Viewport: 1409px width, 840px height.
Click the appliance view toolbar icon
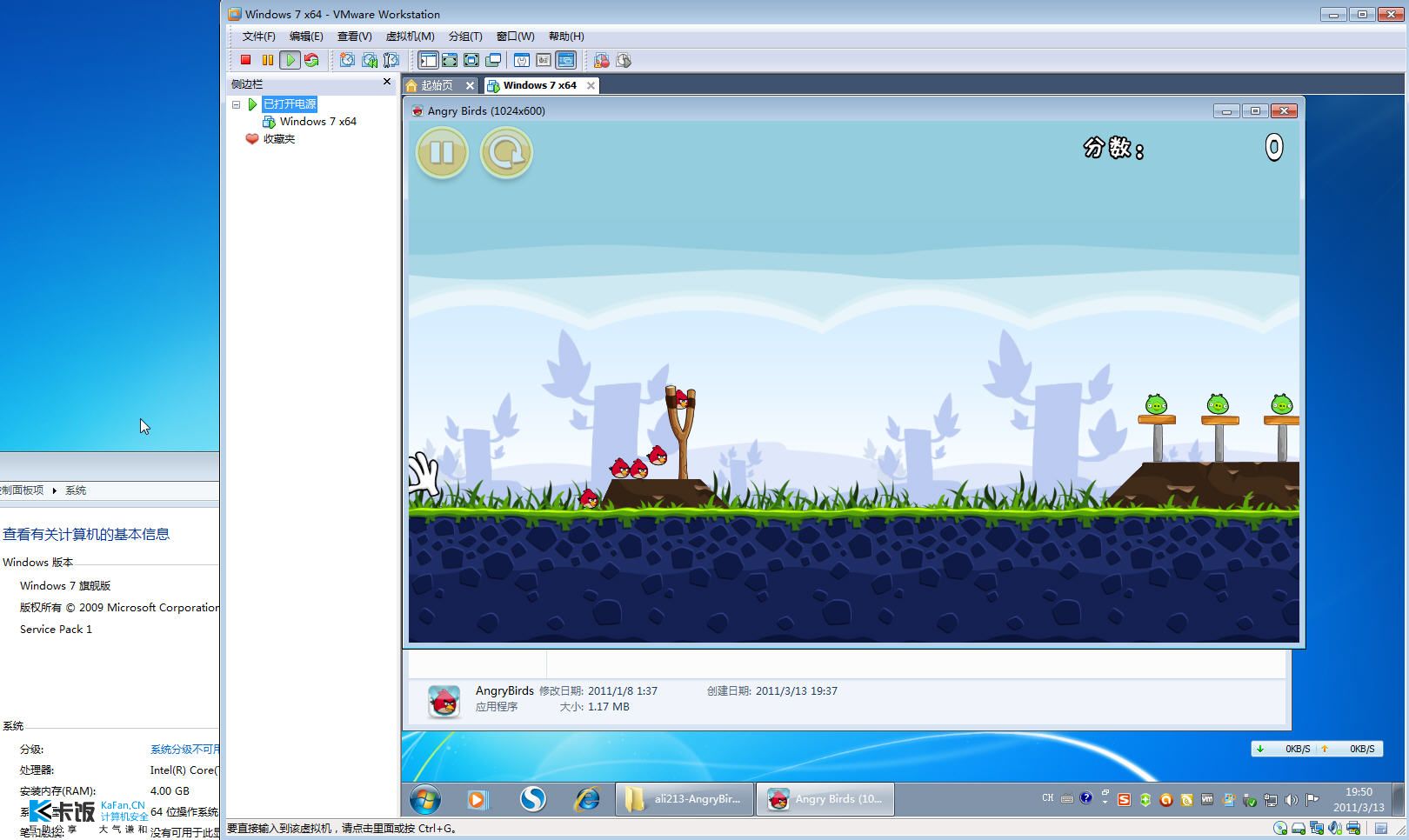click(x=544, y=60)
